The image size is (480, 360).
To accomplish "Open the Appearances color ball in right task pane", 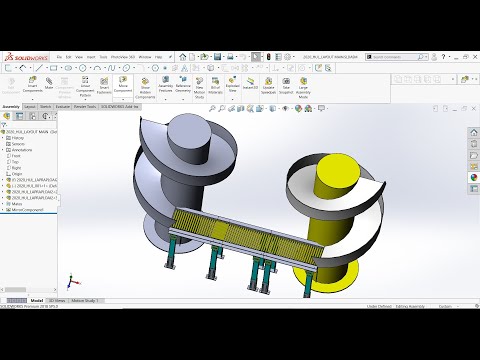I will pyautogui.click(x=474, y=177).
